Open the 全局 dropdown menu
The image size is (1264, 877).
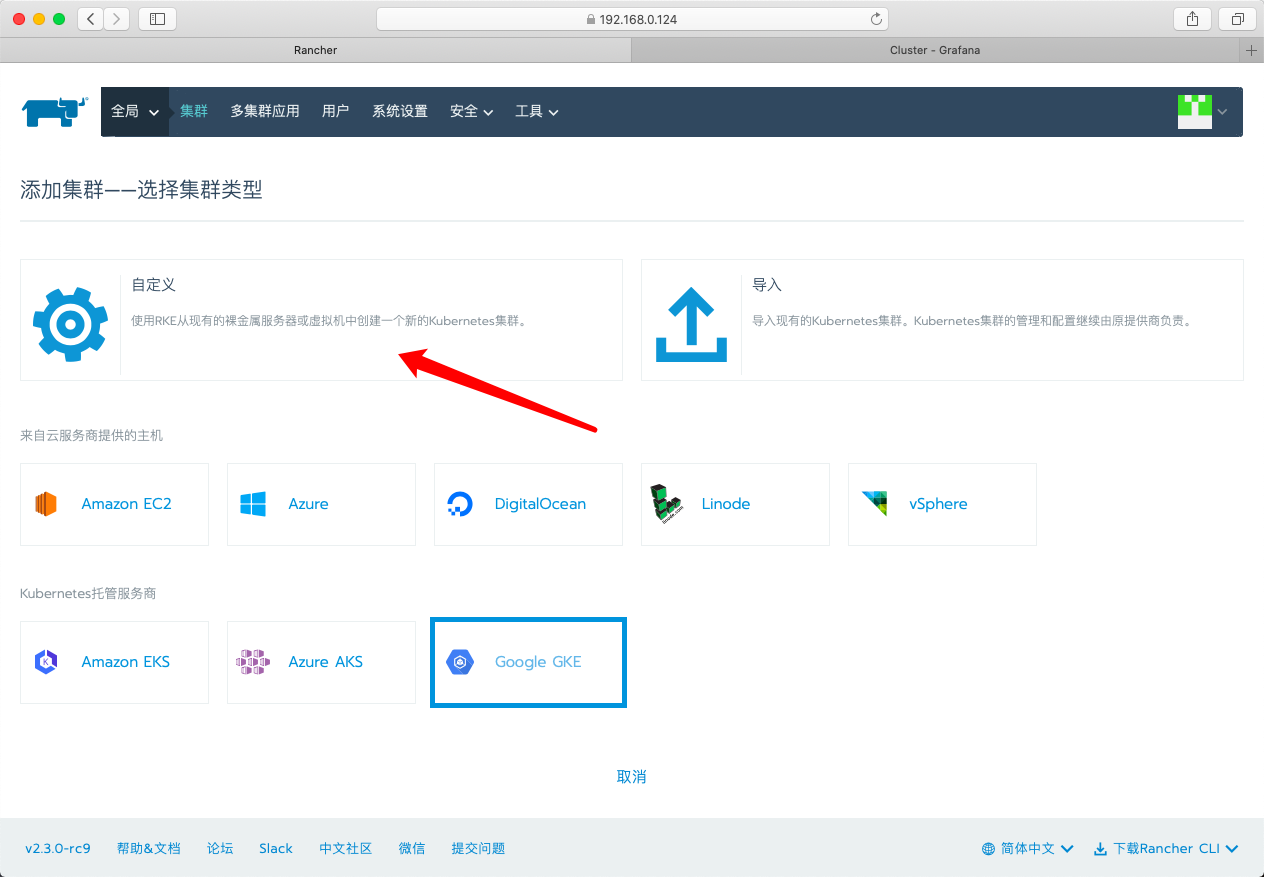click(135, 112)
